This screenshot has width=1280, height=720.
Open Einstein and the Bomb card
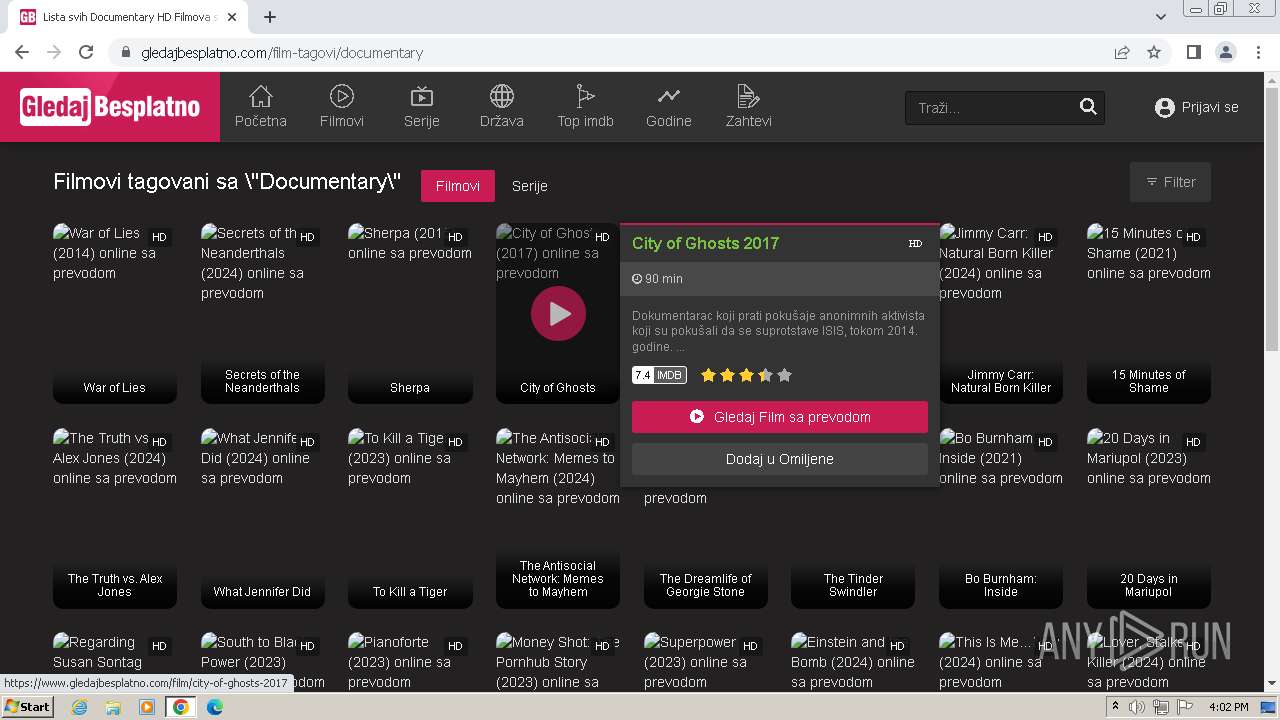[853, 662]
